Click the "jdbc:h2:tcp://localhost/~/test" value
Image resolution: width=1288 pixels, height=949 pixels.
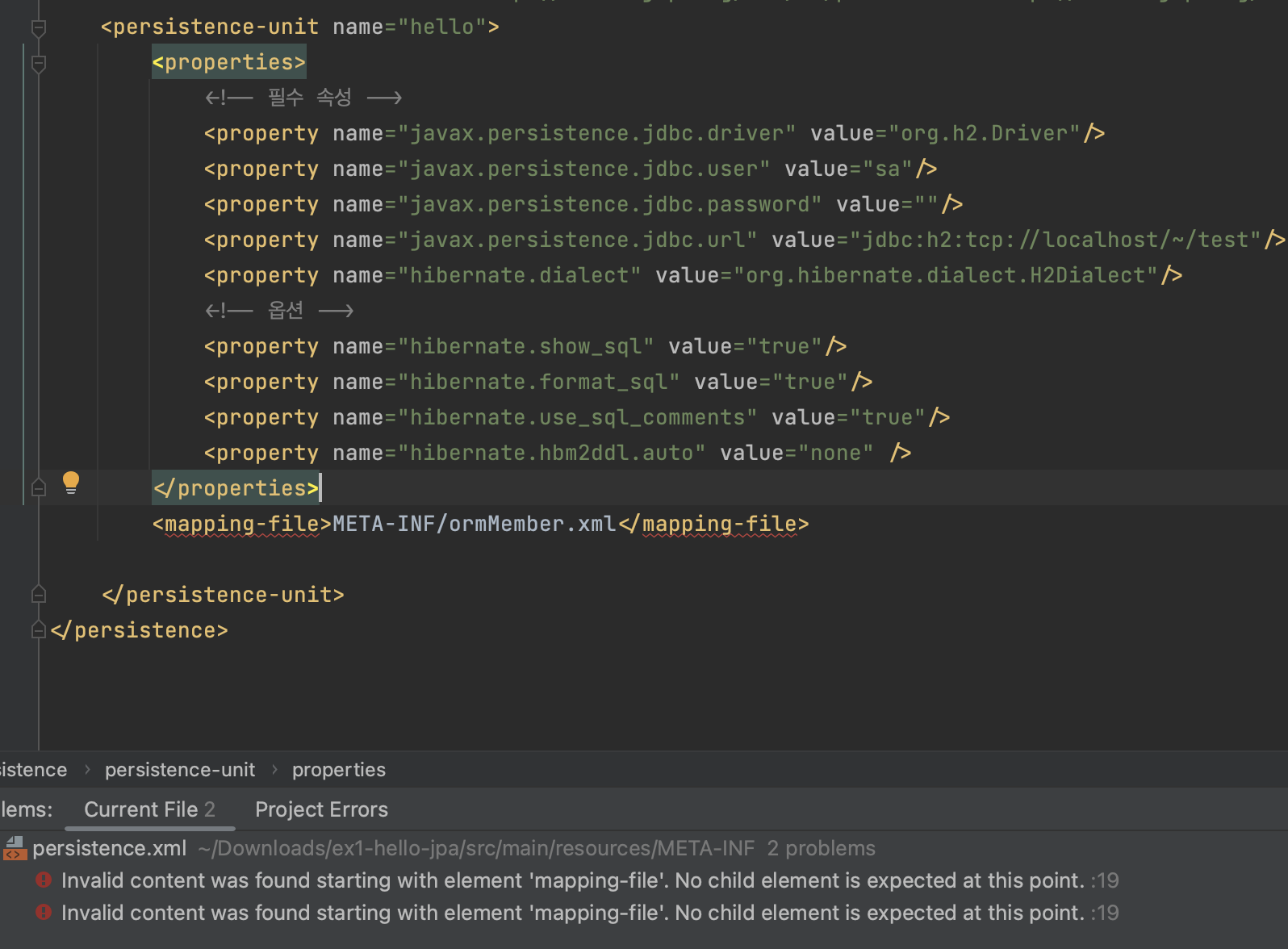1055,240
